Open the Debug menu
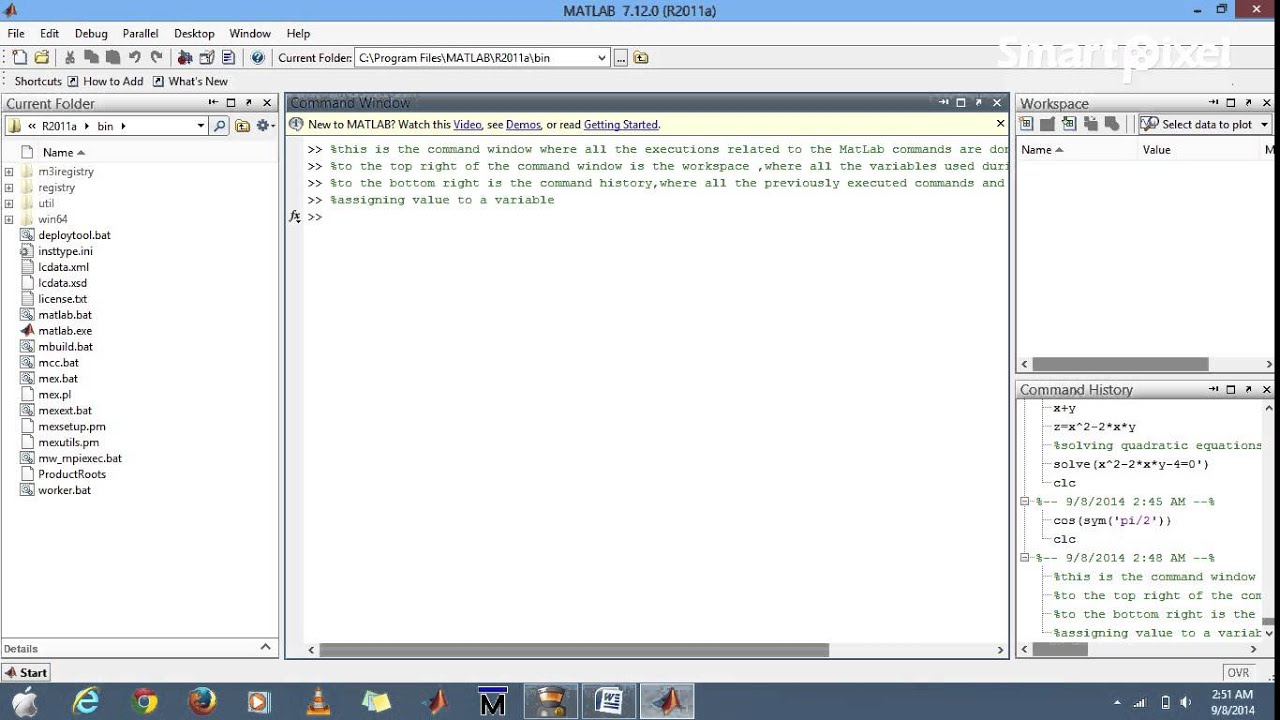Viewport: 1280px width, 720px height. click(91, 33)
